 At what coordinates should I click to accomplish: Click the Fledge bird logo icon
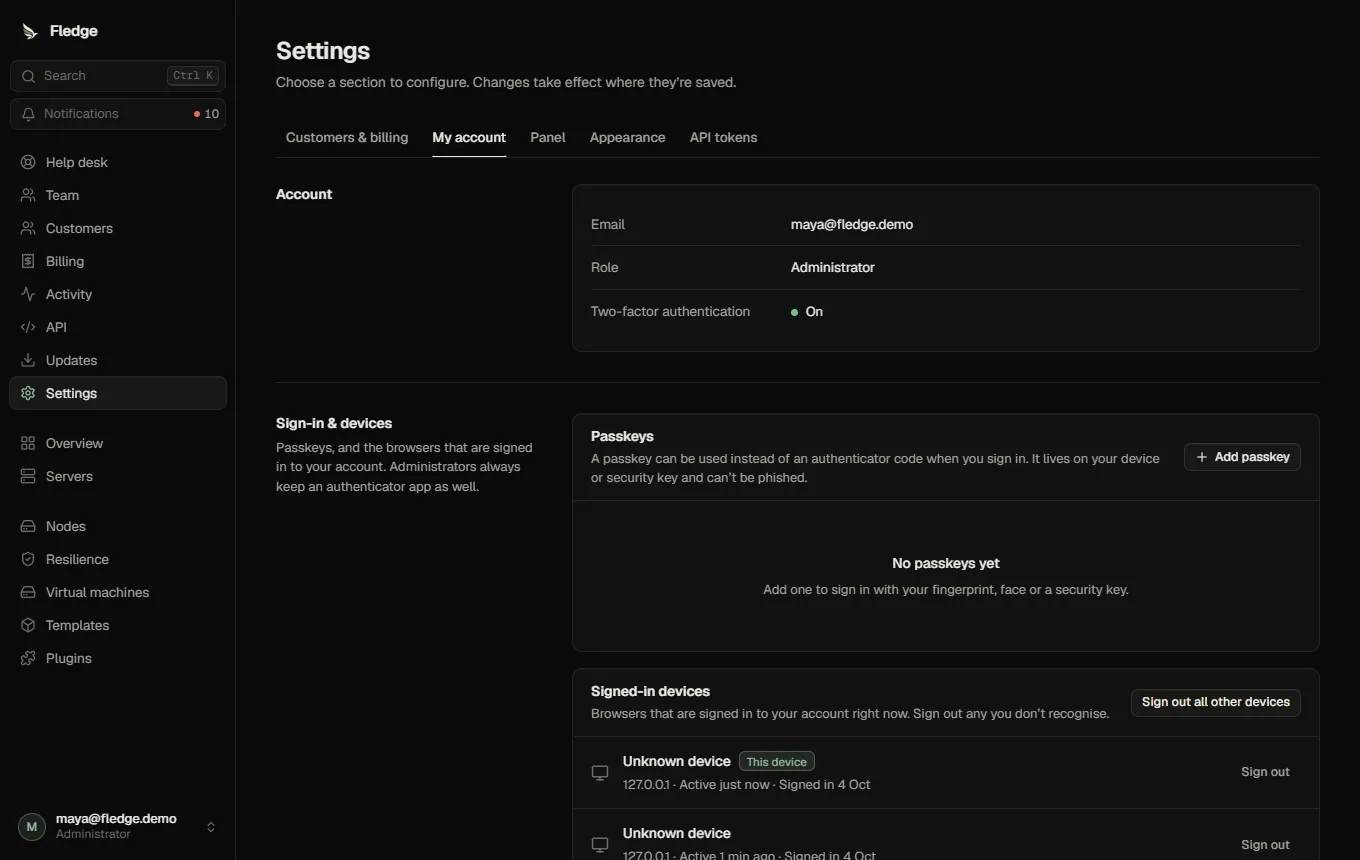(29, 31)
